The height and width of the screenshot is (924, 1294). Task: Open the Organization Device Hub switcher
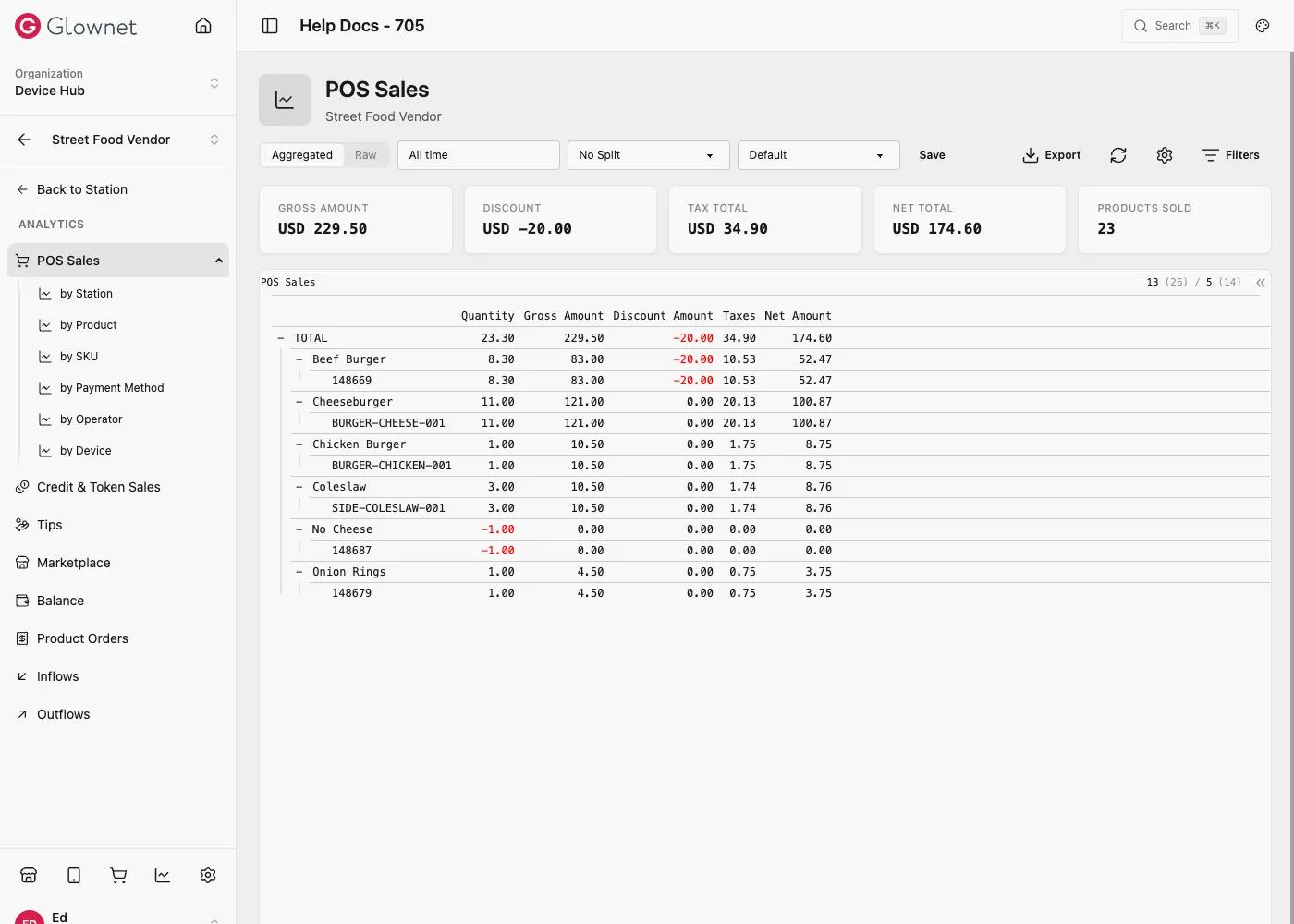[117, 82]
